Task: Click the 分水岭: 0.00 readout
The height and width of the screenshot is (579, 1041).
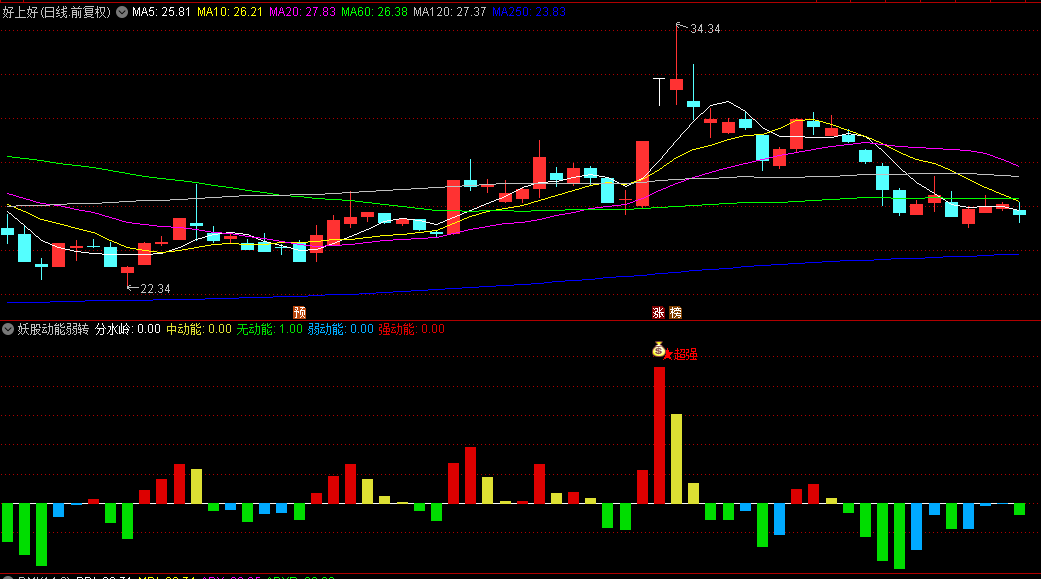Action: [x=127, y=329]
